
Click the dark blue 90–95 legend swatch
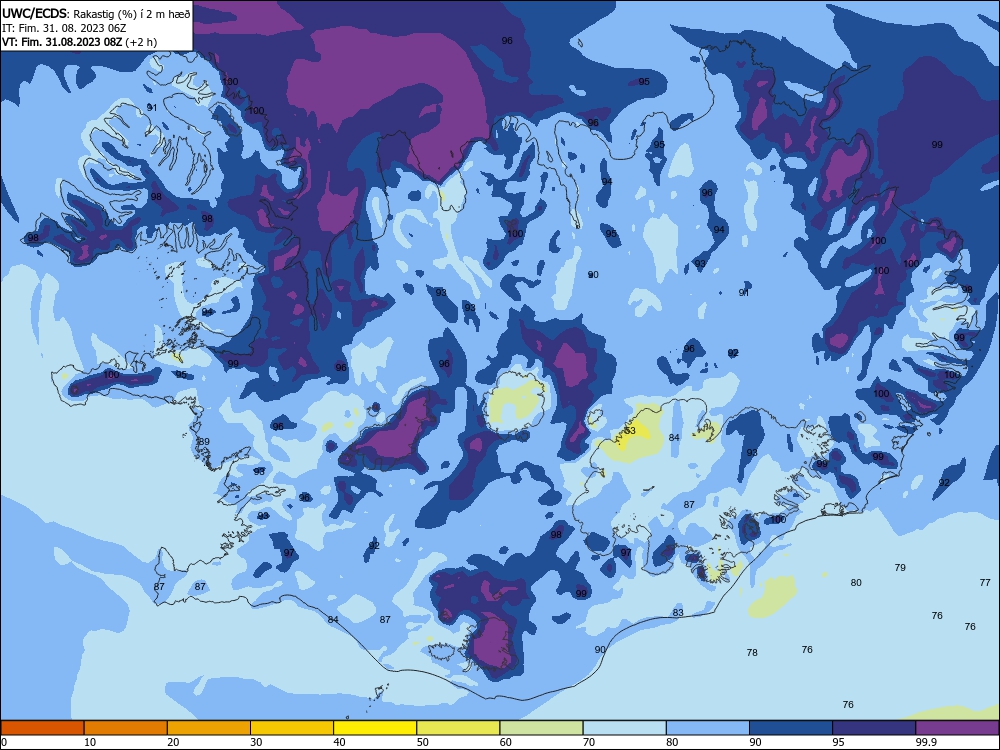[x=791, y=728]
